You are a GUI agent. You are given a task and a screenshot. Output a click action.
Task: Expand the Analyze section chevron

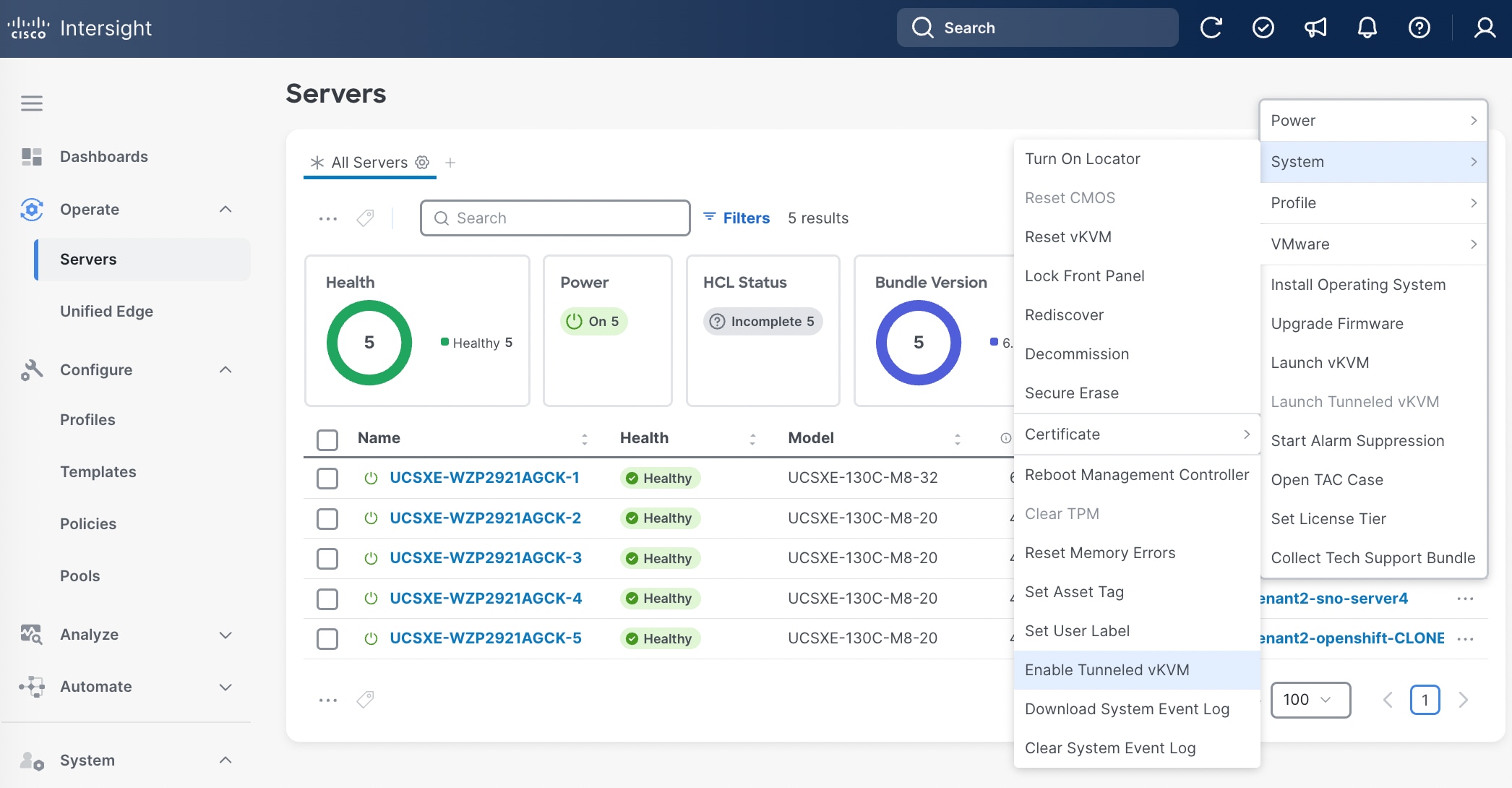click(x=225, y=635)
